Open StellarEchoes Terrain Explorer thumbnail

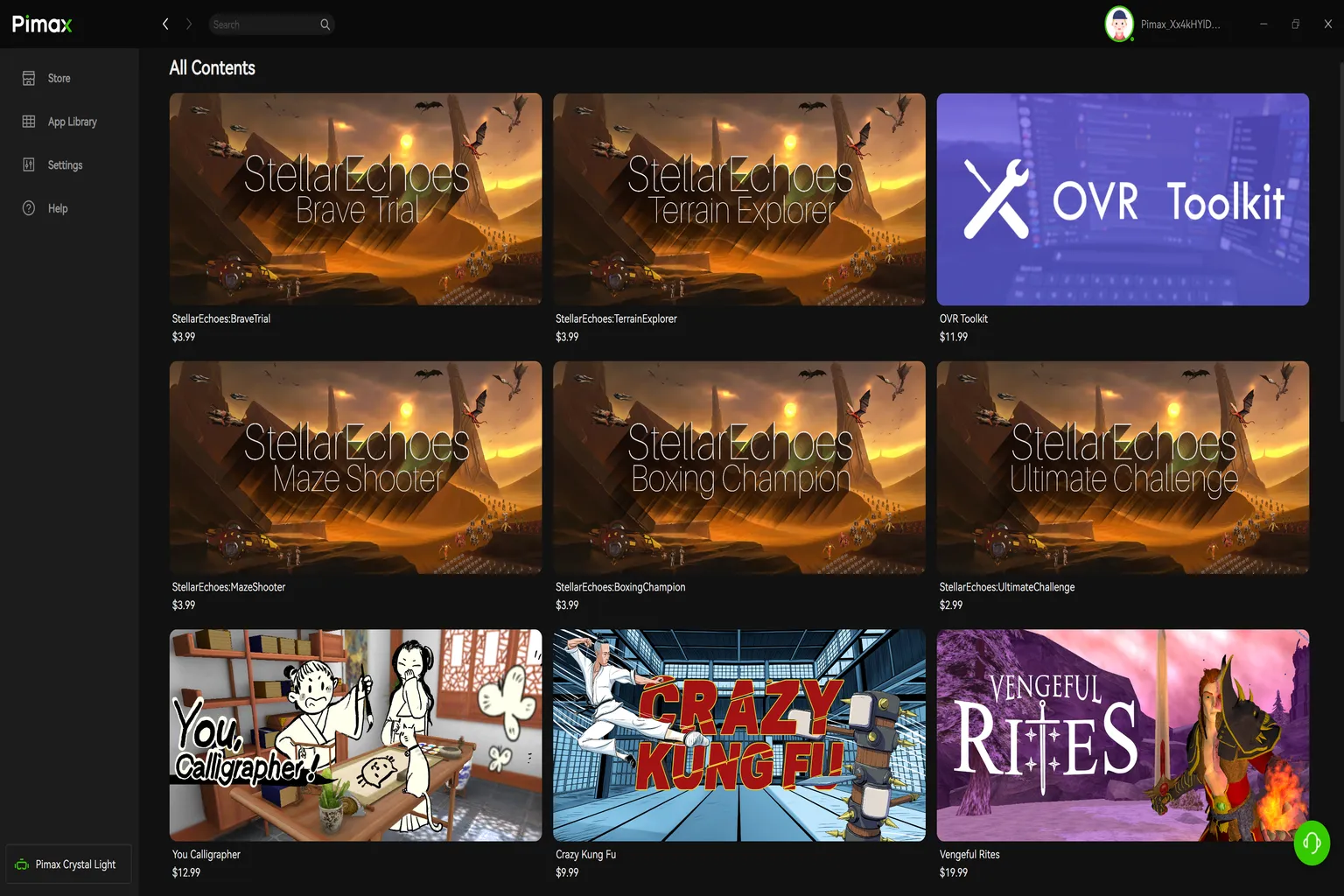[x=739, y=199]
